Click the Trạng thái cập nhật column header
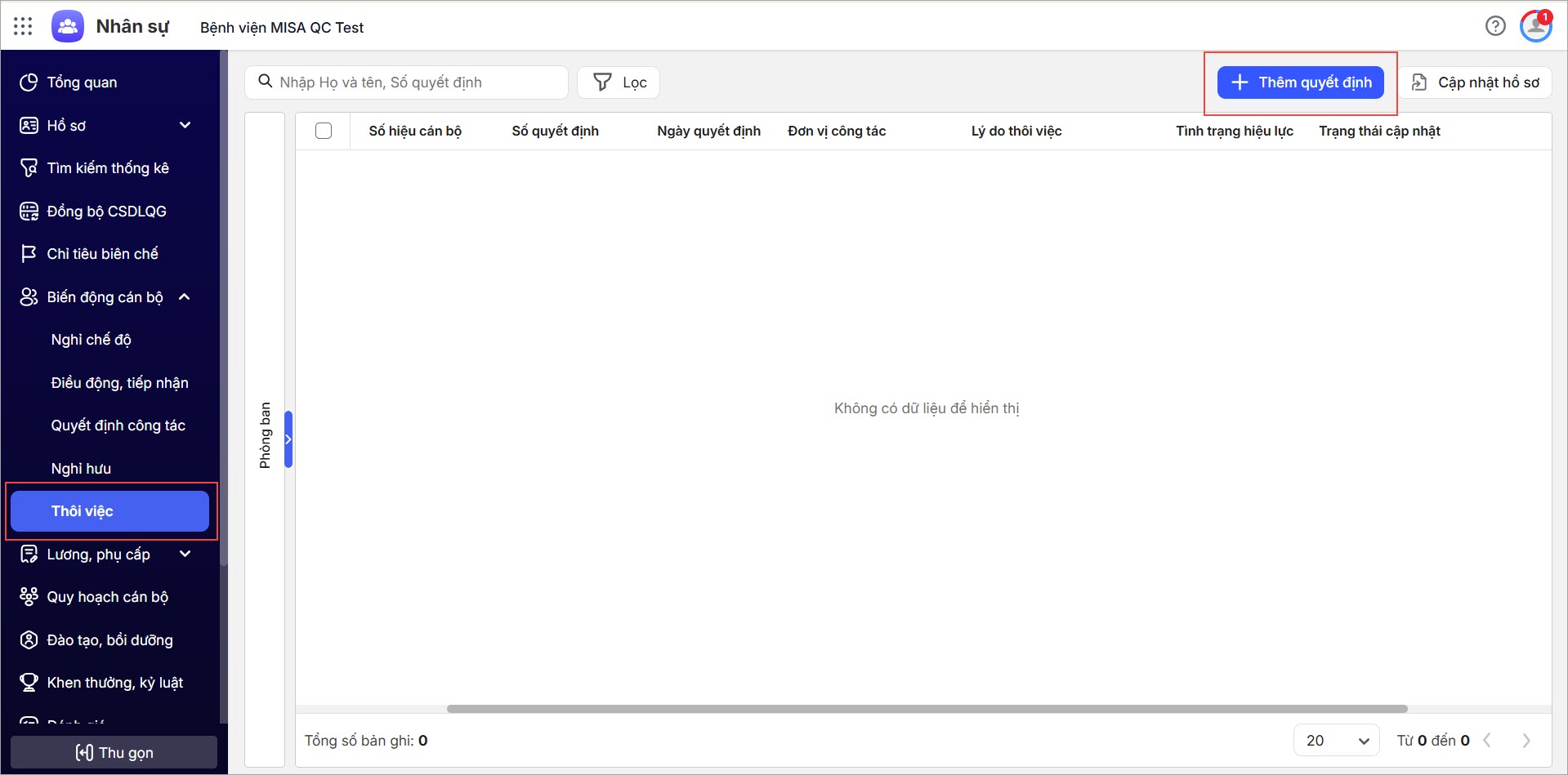The width and height of the screenshot is (1568, 775). coord(1379,131)
